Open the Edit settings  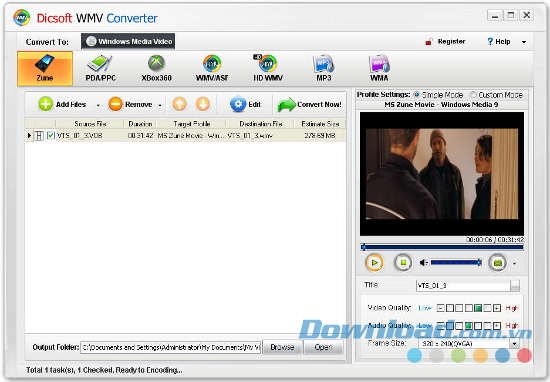(245, 104)
